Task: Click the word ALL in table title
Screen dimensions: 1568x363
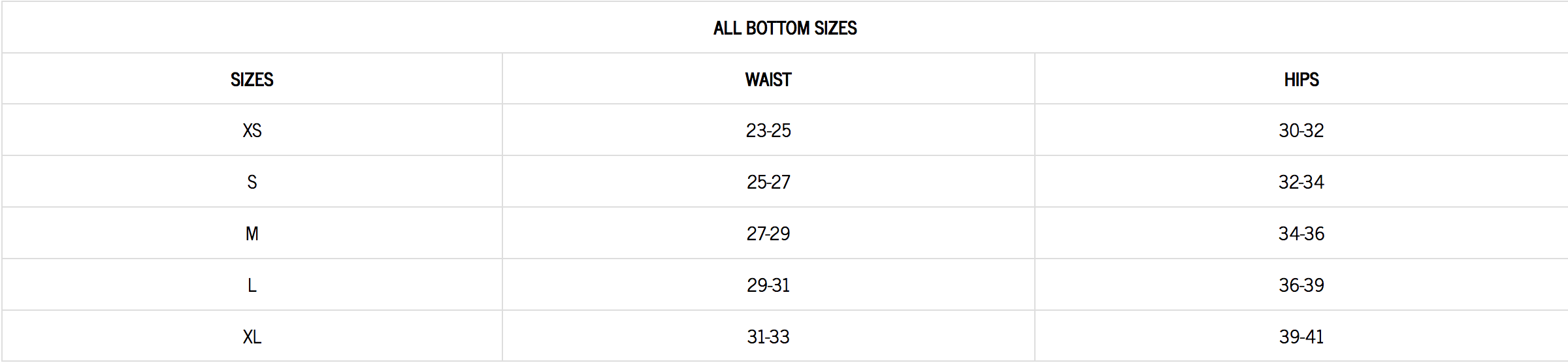Action: point(727,28)
